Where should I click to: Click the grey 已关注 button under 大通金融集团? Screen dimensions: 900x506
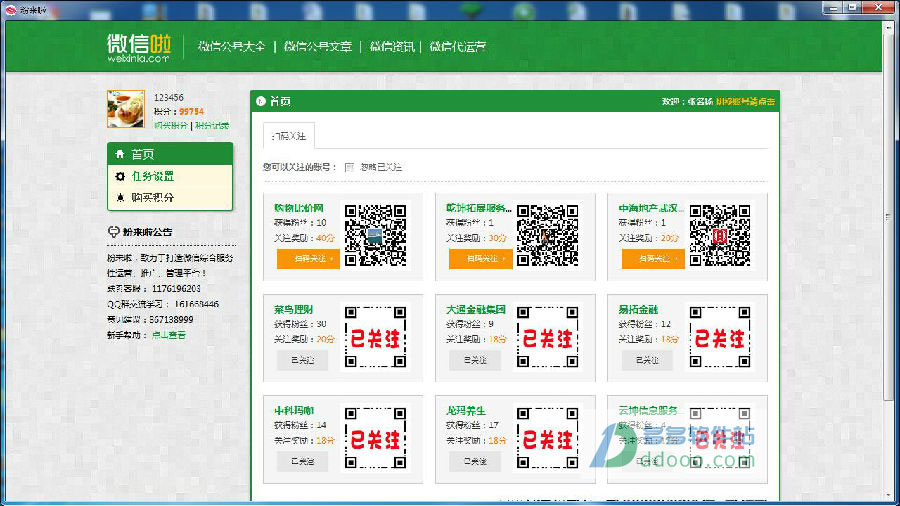[x=475, y=360]
